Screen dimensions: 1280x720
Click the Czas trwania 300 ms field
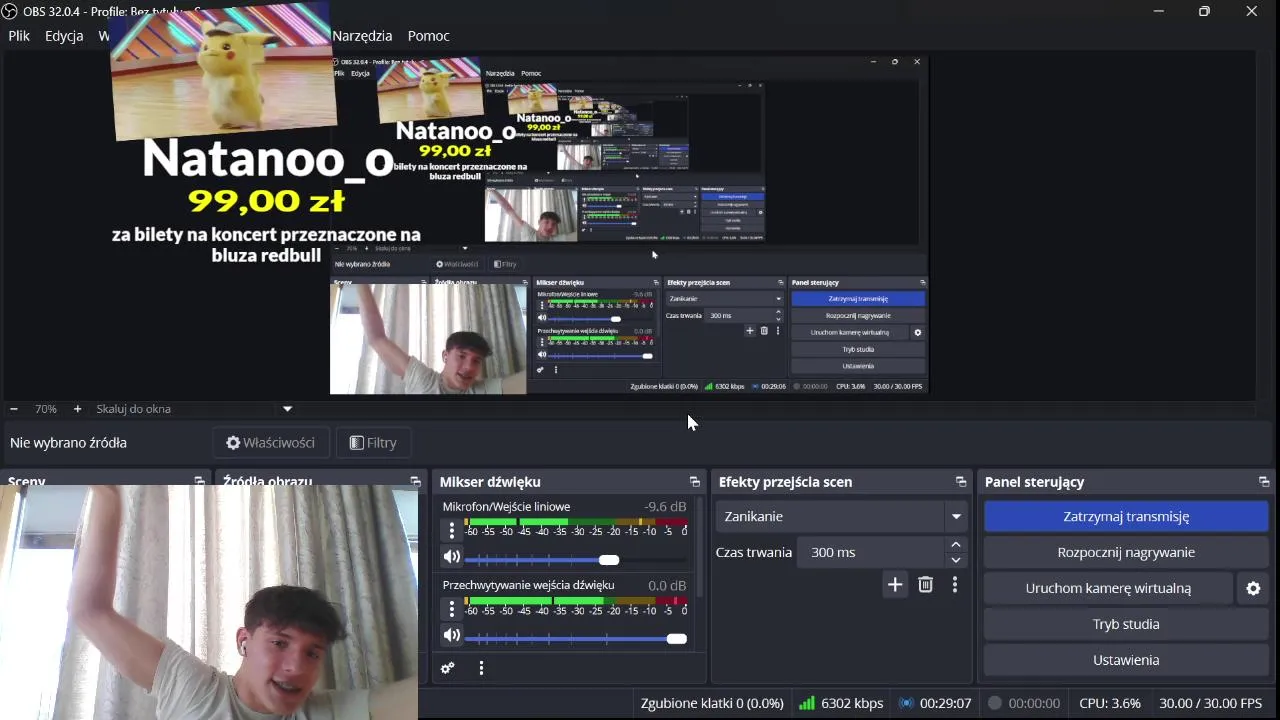click(870, 552)
